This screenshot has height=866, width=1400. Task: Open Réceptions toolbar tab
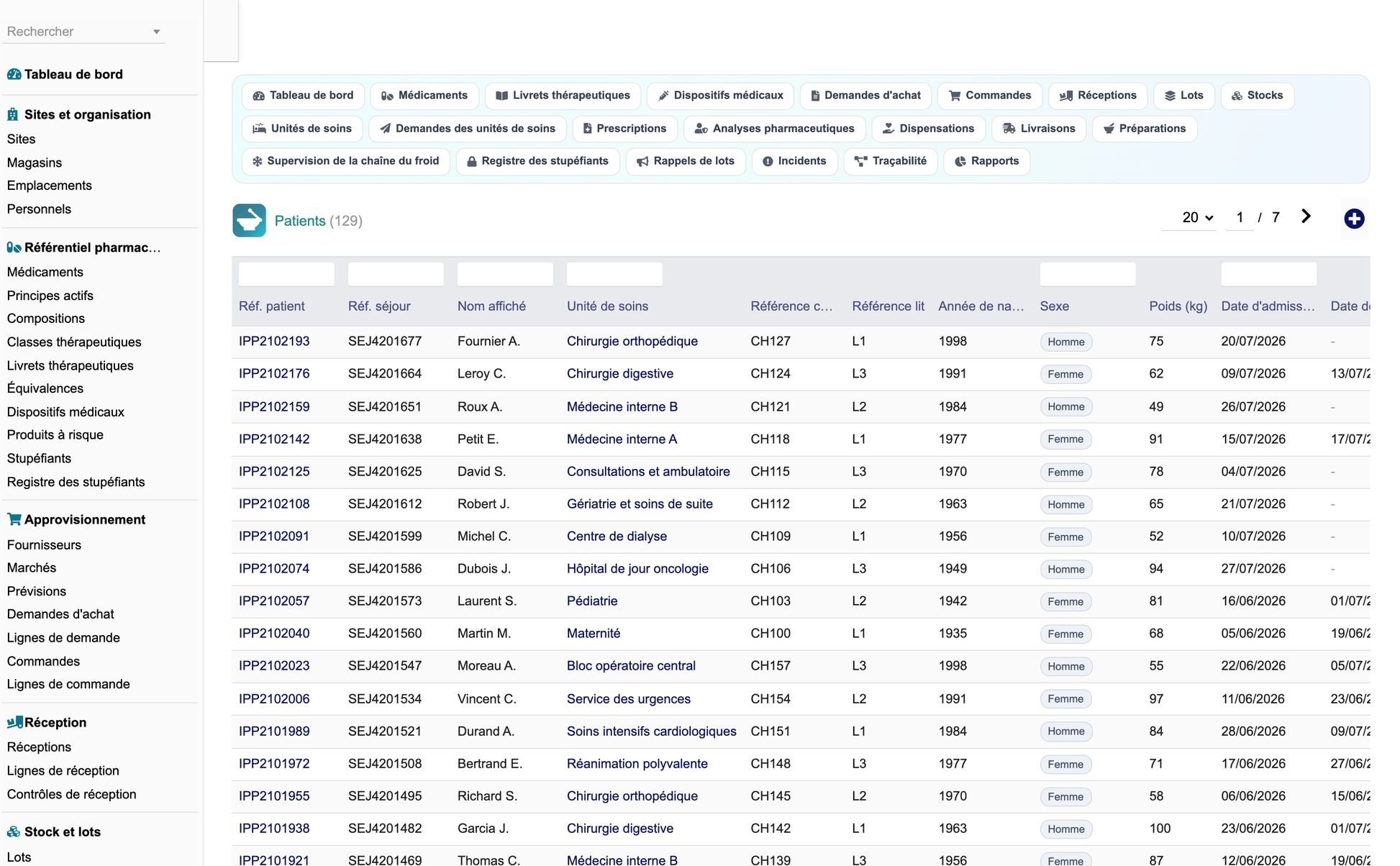pos(1098,96)
